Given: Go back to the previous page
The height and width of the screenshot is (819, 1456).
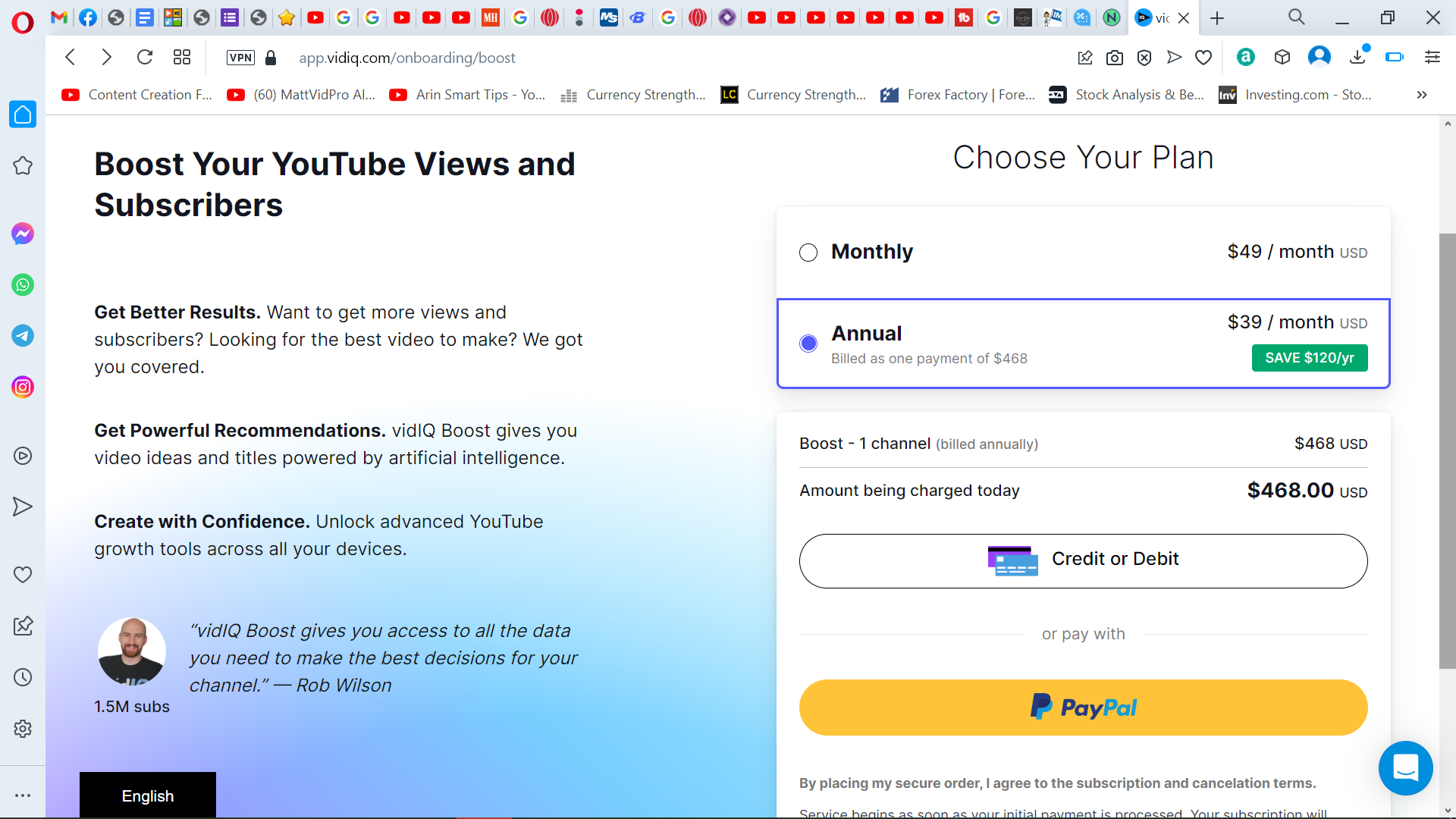Looking at the screenshot, I should (x=71, y=57).
